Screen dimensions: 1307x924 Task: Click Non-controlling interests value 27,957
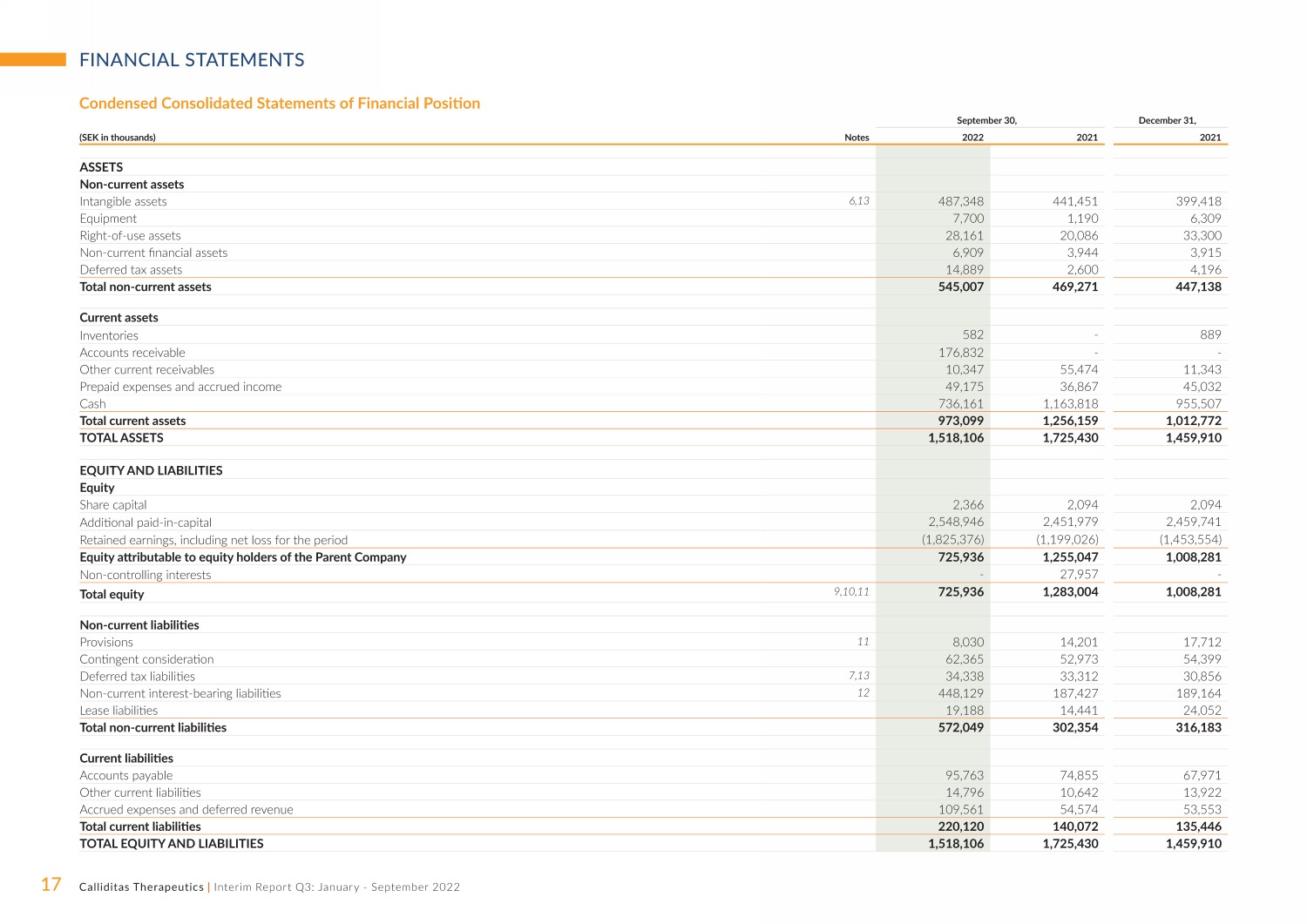coord(1079,574)
